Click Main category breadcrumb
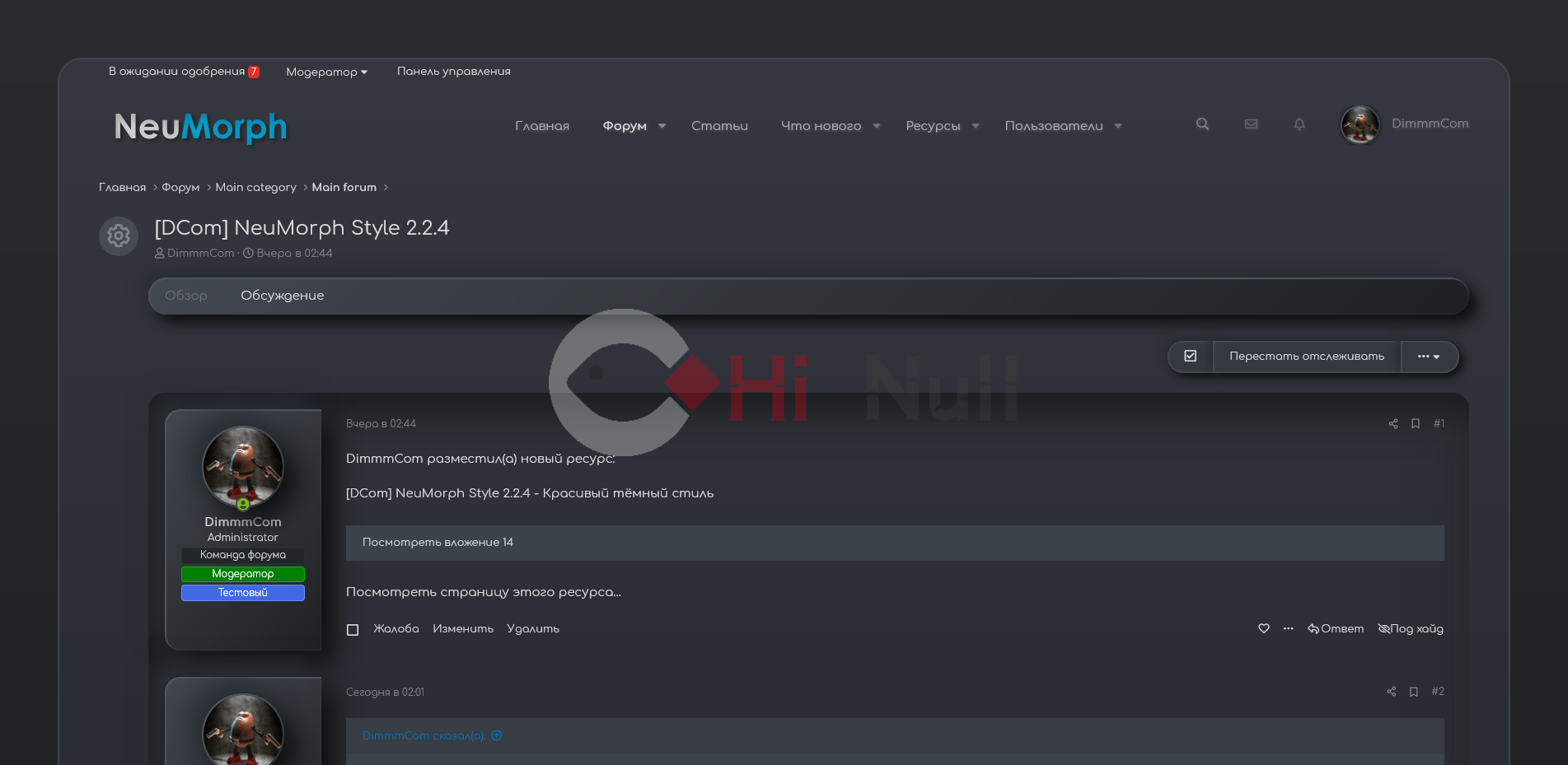Image resolution: width=1568 pixels, height=765 pixels. [x=255, y=188]
